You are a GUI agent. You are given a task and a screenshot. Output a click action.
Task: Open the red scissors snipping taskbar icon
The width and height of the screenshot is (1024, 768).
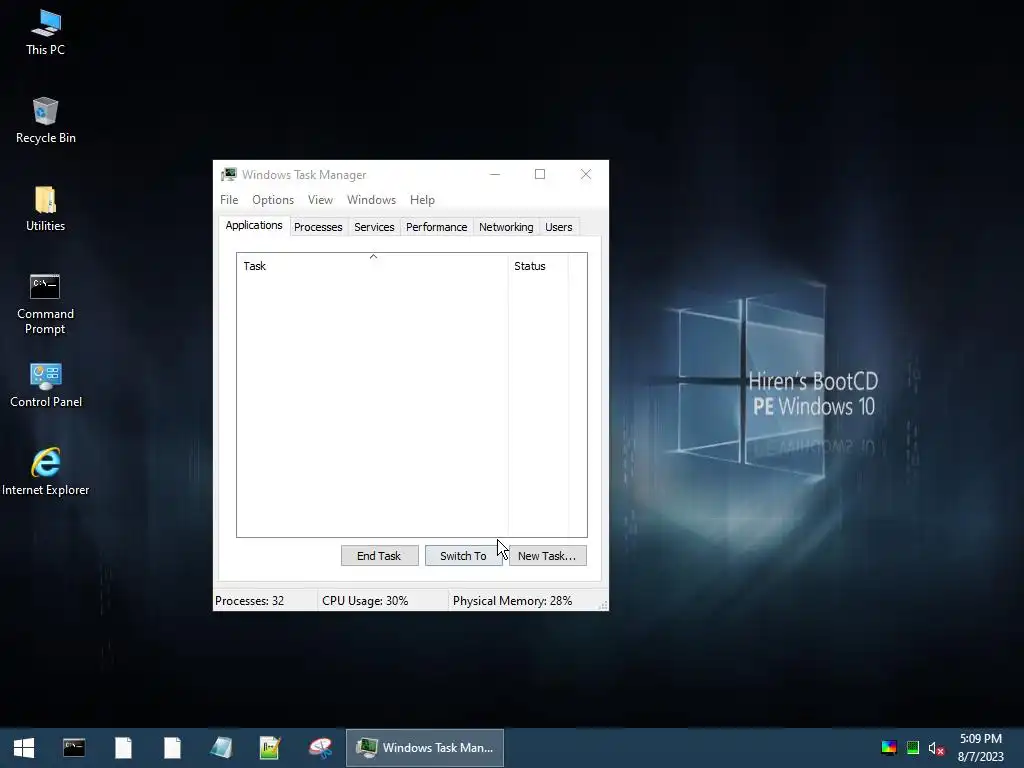pyautogui.click(x=320, y=748)
